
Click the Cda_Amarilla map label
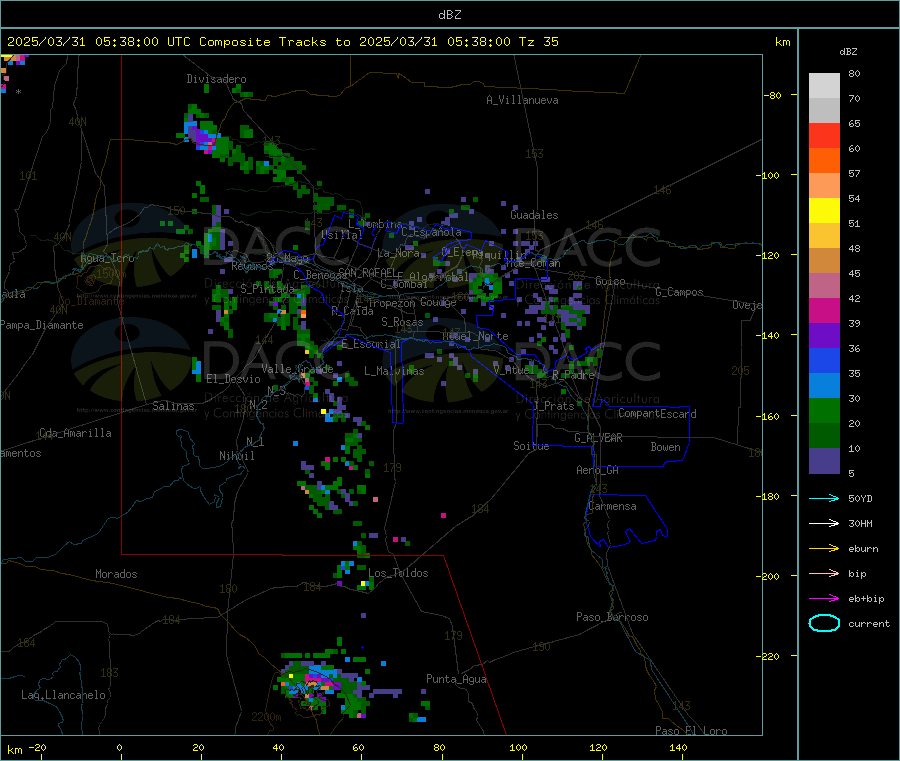75,433
